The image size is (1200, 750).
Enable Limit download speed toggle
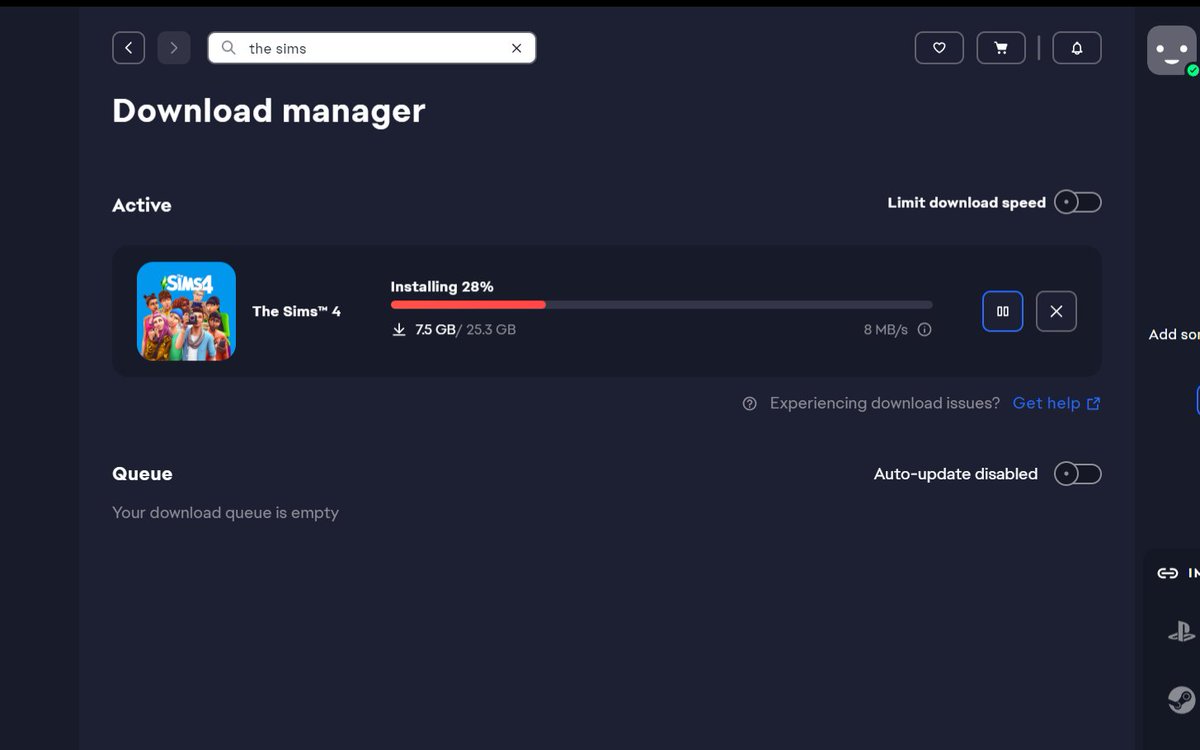point(1078,202)
